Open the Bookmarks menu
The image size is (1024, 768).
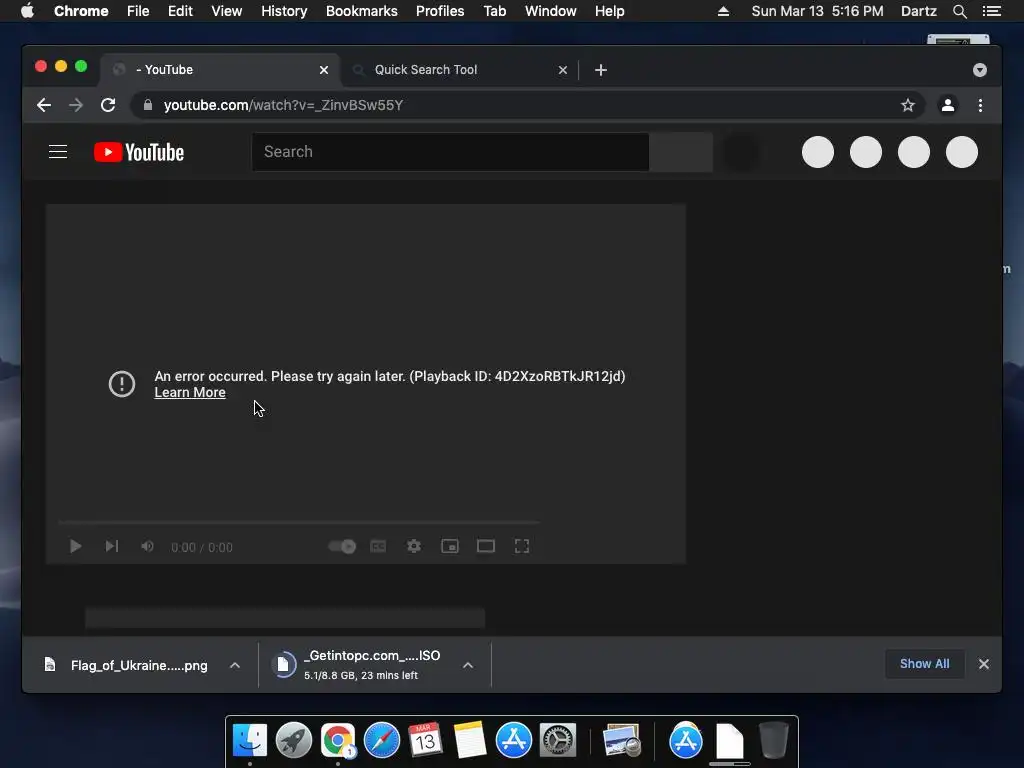tap(362, 11)
